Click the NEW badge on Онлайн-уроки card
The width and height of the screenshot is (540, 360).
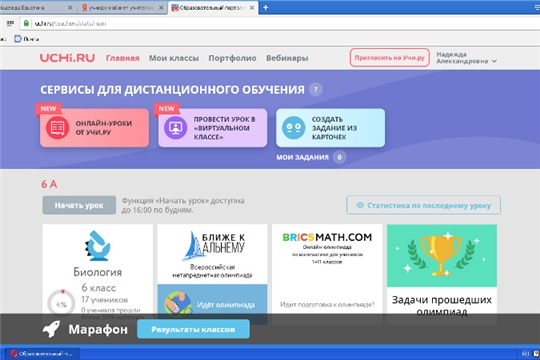[x=49, y=109]
